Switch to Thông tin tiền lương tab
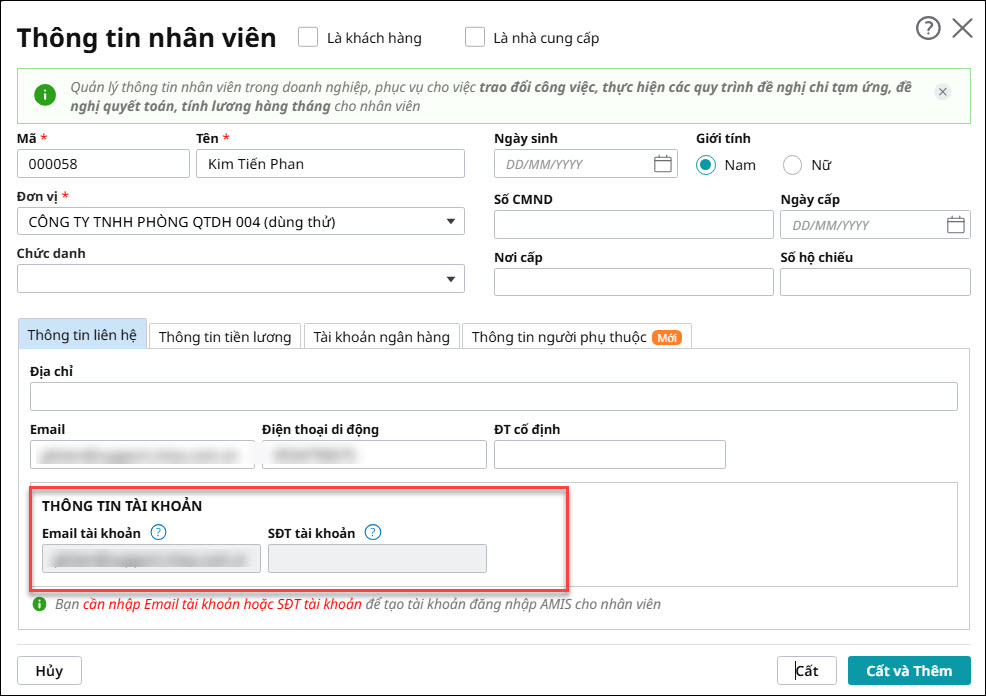Viewport: 986px width, 696px height. click(x=225, y=337)
